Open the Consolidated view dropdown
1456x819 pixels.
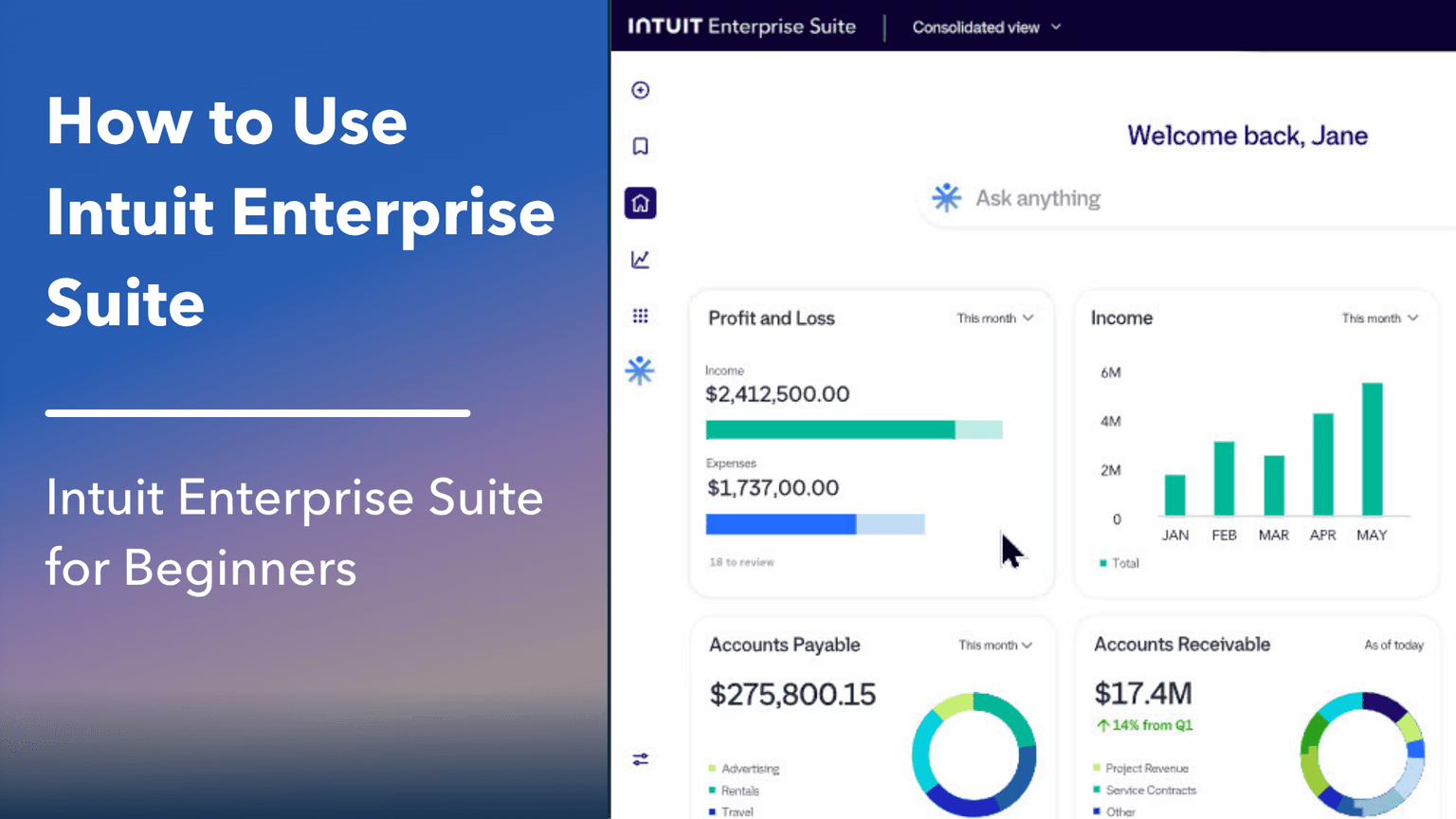click(x=987, y=27)
